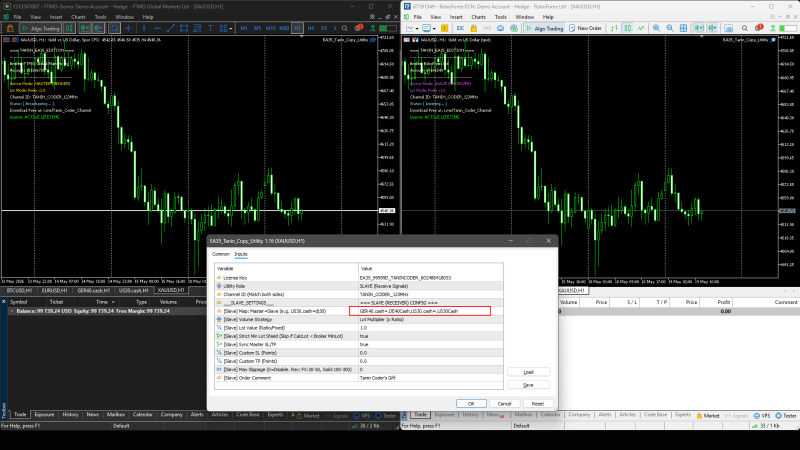800x450 pixels.
Task: Select the text label tool in FTMO toolbar
Action: [x=210, y=28]
